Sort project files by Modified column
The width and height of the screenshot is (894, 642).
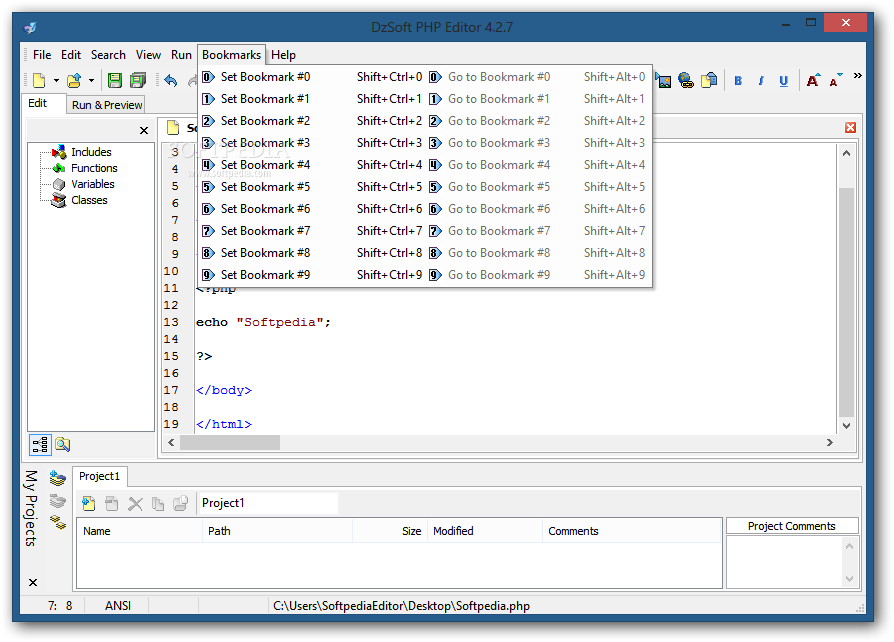(485, 531)
